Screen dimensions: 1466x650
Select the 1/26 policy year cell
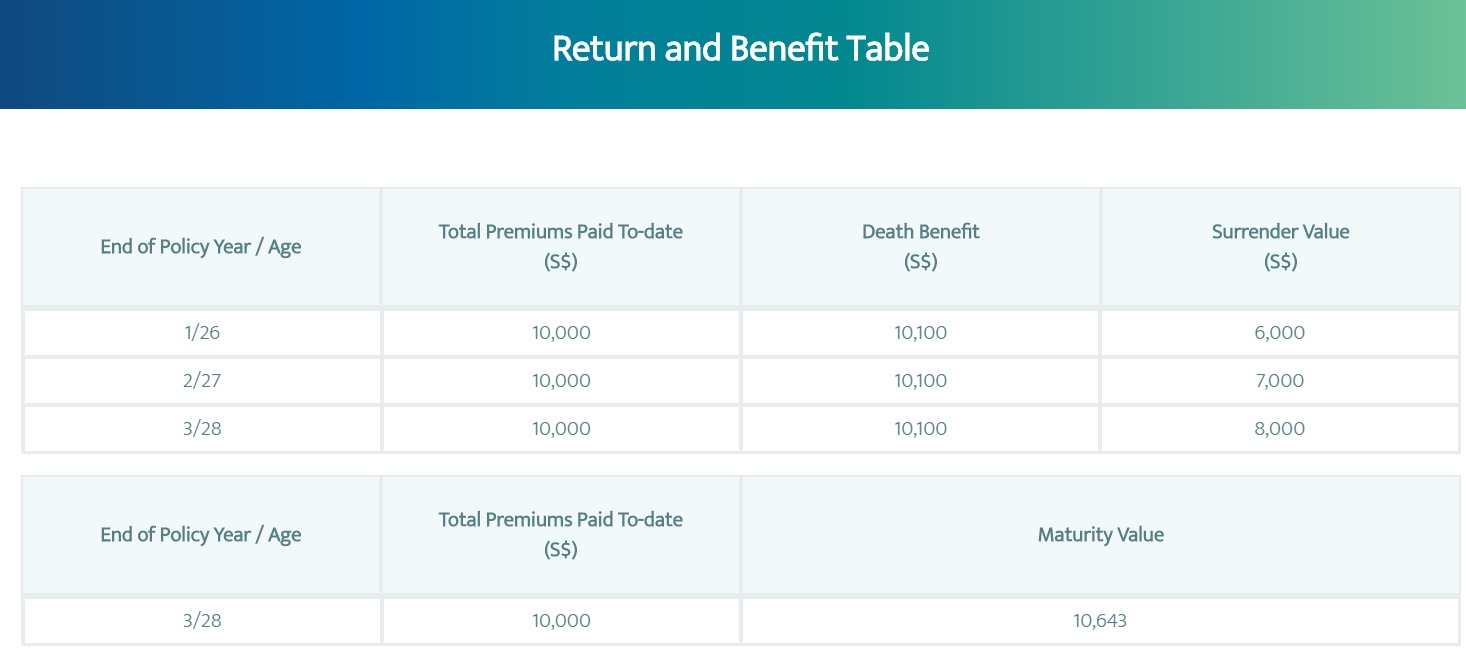[x=201, y=333]
